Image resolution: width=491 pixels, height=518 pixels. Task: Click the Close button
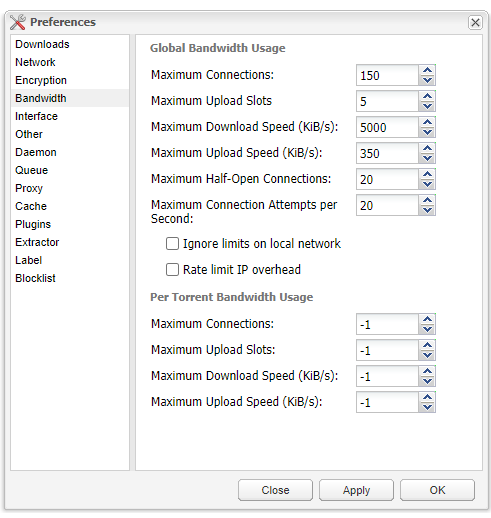click(x=275, y=490)
